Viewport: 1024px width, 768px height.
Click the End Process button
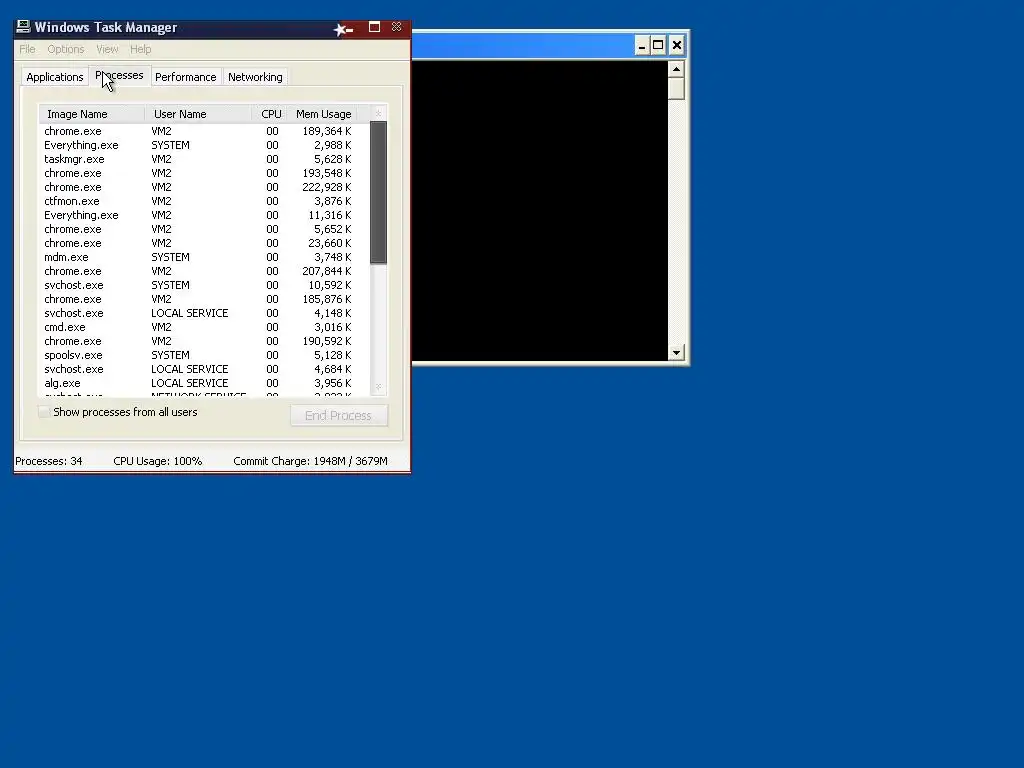(x=339, y=415)
